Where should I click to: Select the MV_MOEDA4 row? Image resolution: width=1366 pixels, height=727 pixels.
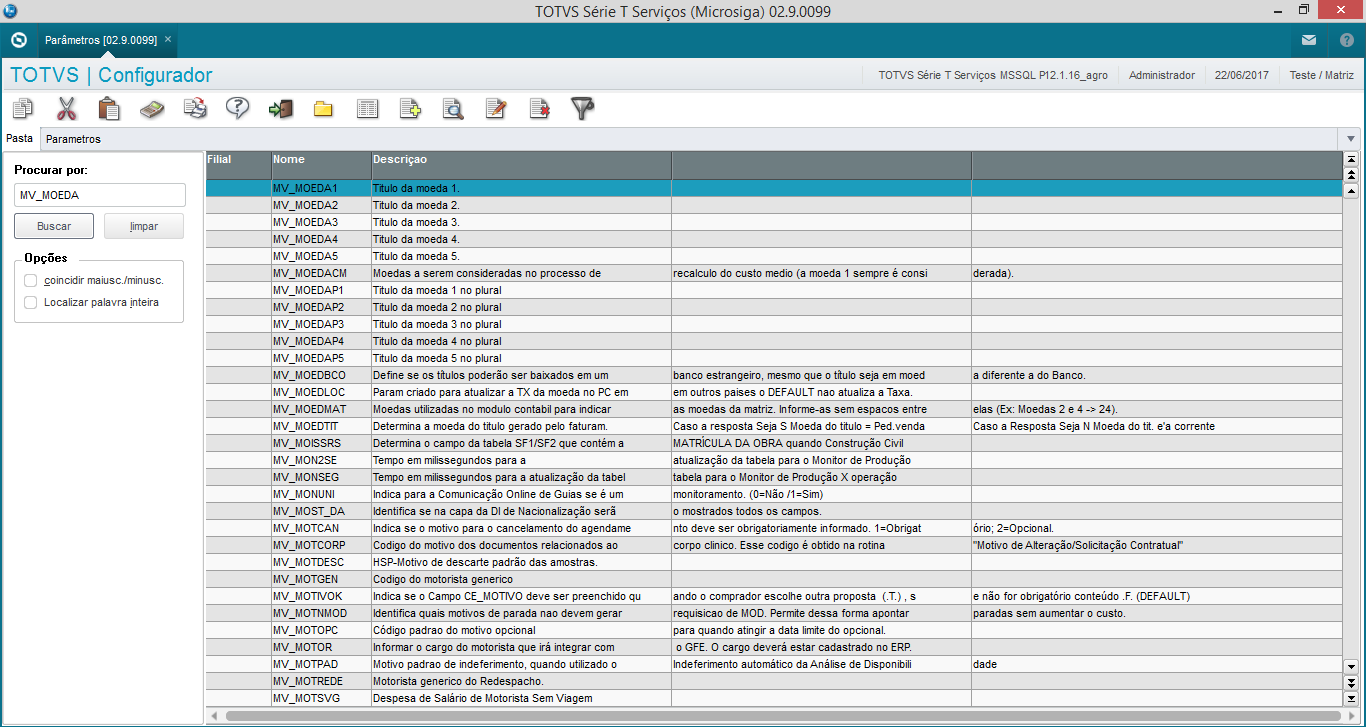pyautogui.click(x=773, y=238)
